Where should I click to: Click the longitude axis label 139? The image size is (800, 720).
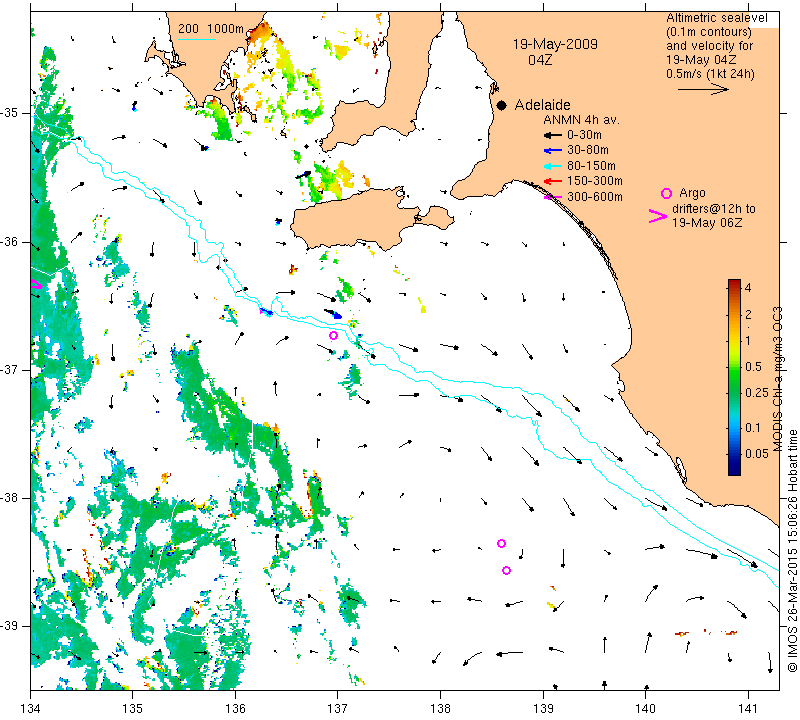543,709
